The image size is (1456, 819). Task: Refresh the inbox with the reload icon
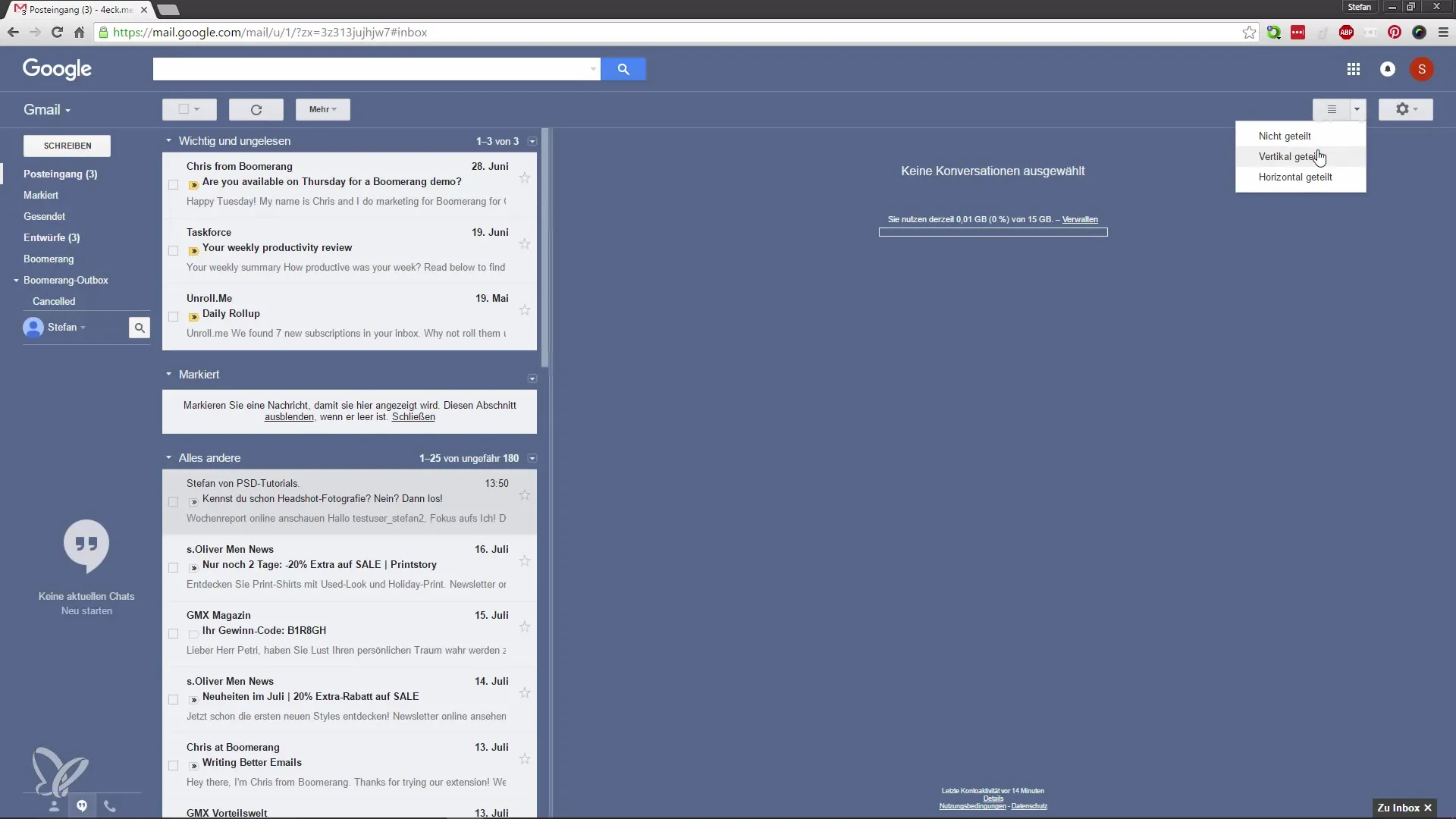coord(256,109)
